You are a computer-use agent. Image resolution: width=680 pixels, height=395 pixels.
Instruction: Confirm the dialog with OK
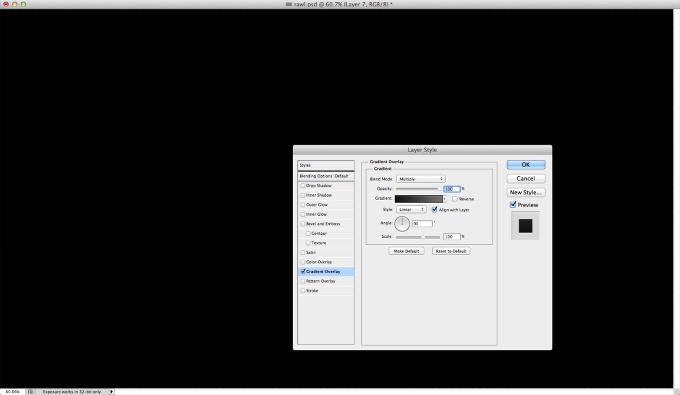(526, 165)
